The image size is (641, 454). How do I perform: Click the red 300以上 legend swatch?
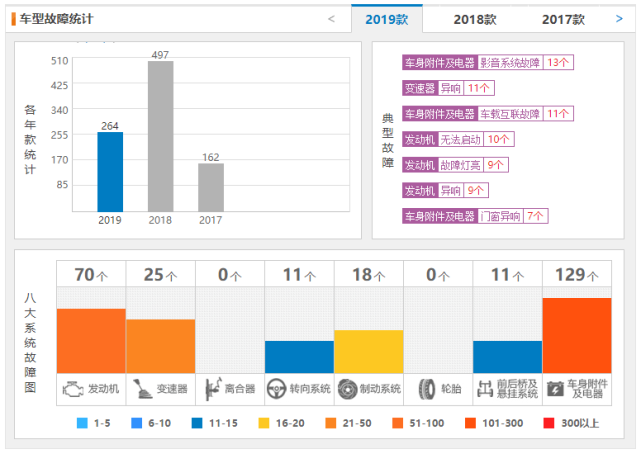(550, 423)
